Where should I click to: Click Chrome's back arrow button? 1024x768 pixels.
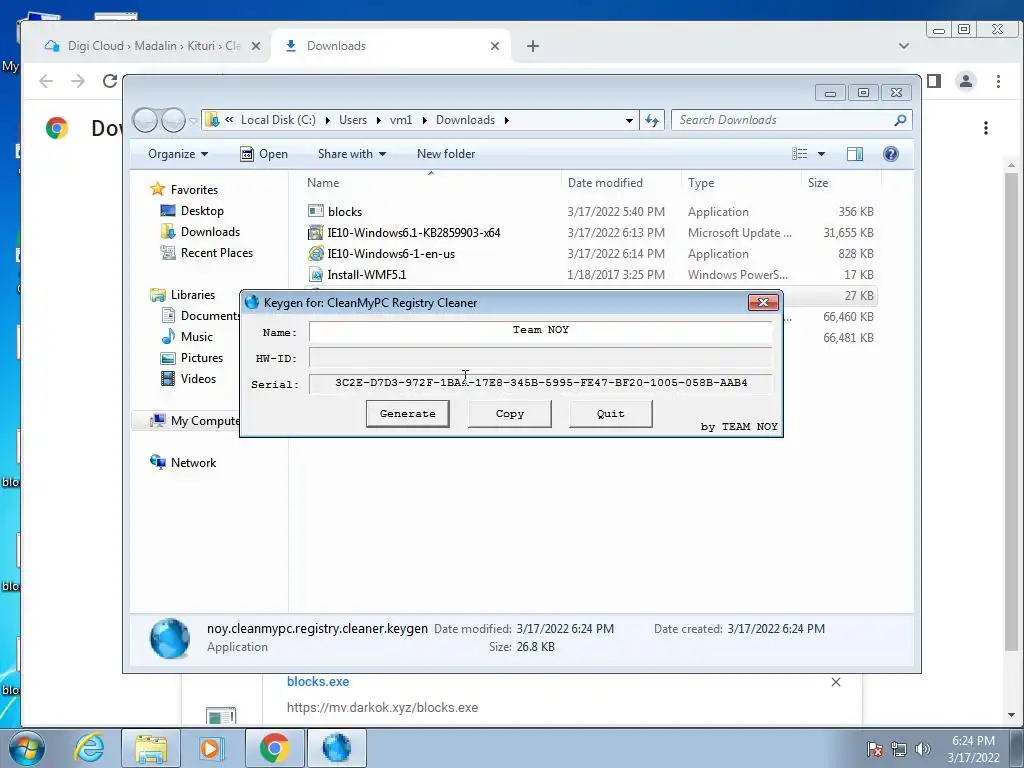tap(46, 81)
